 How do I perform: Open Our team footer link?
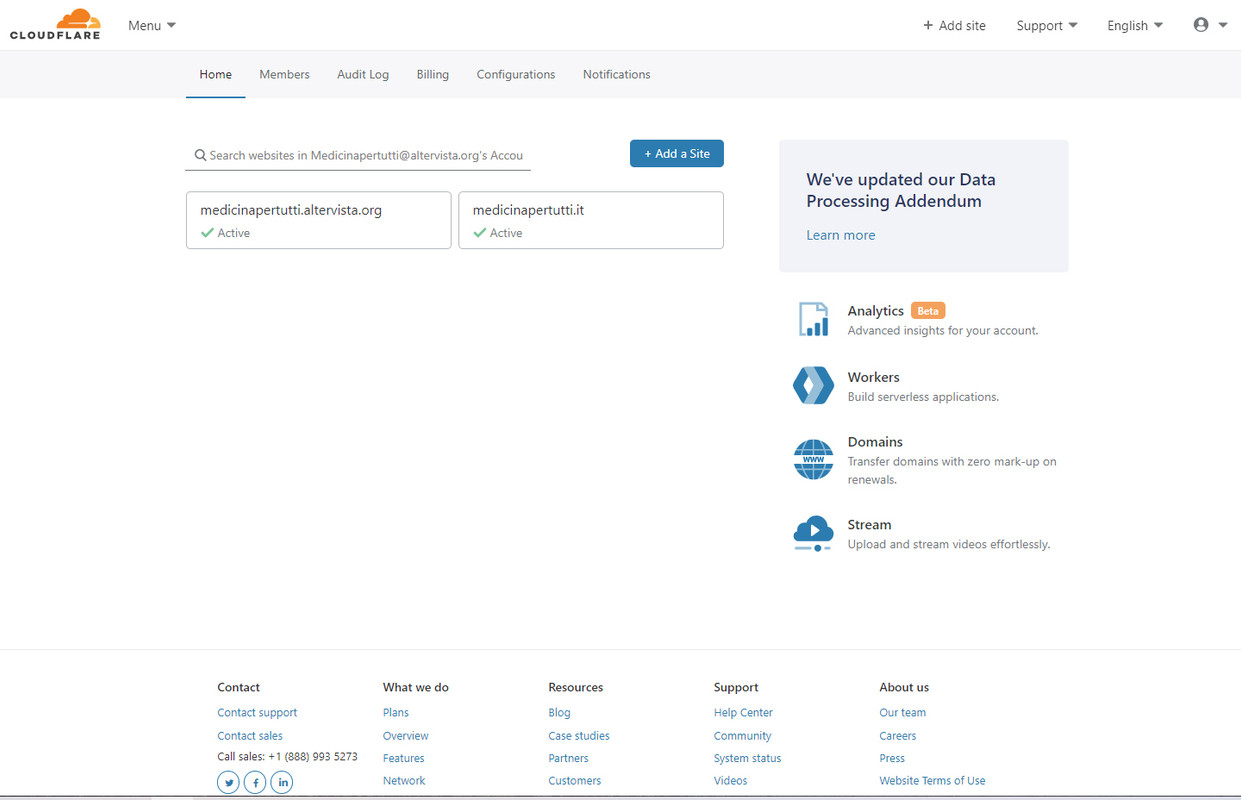[x=902, y=713]
